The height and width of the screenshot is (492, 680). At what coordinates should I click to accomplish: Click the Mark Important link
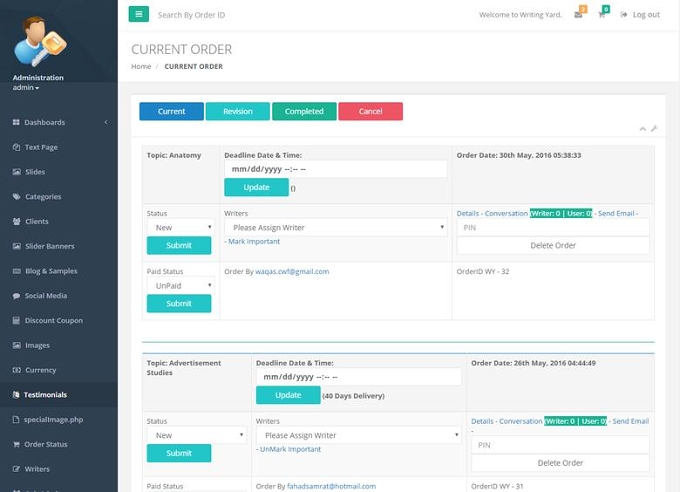254,241
